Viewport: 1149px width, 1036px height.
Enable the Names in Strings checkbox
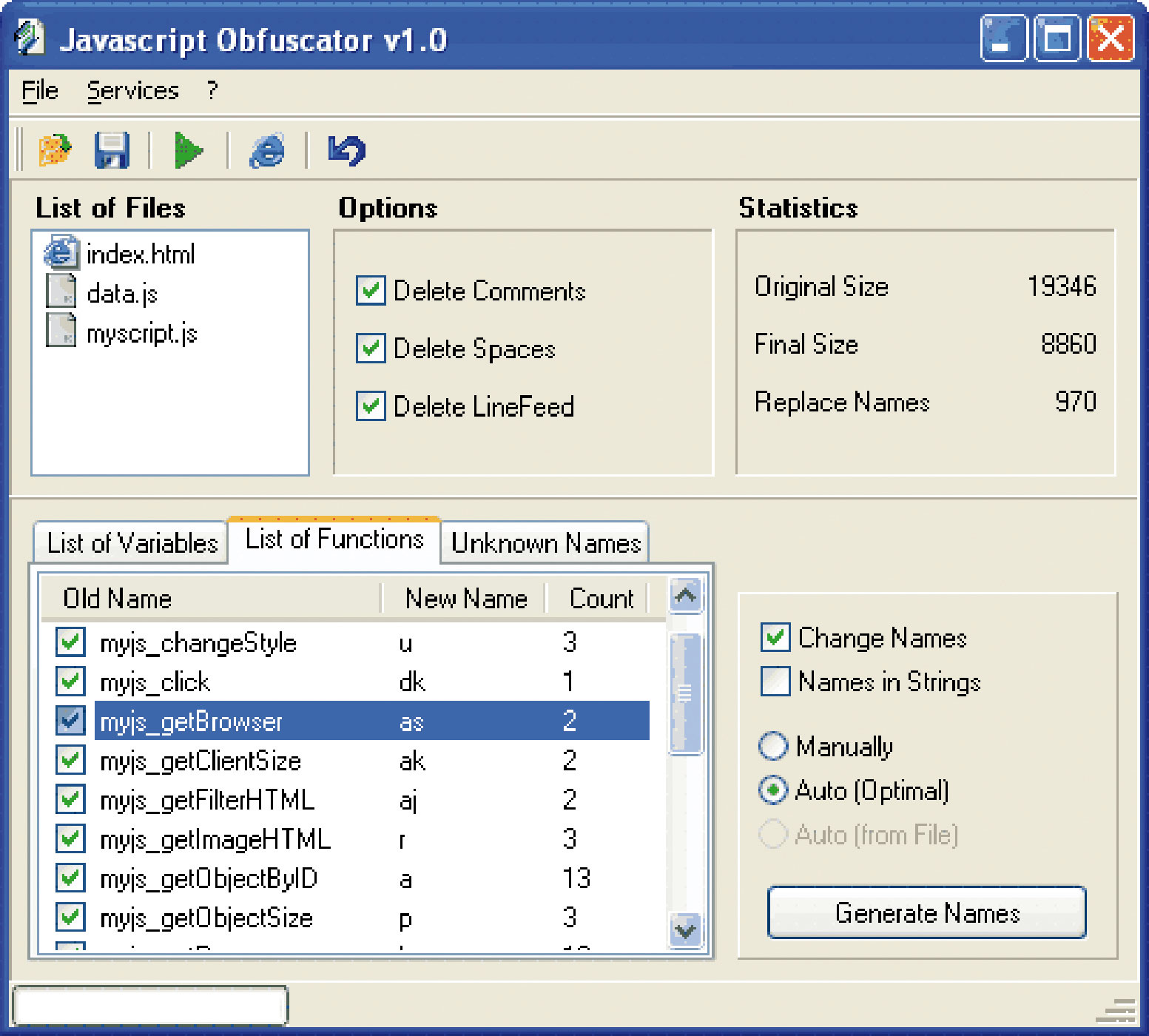click(775, 682)
